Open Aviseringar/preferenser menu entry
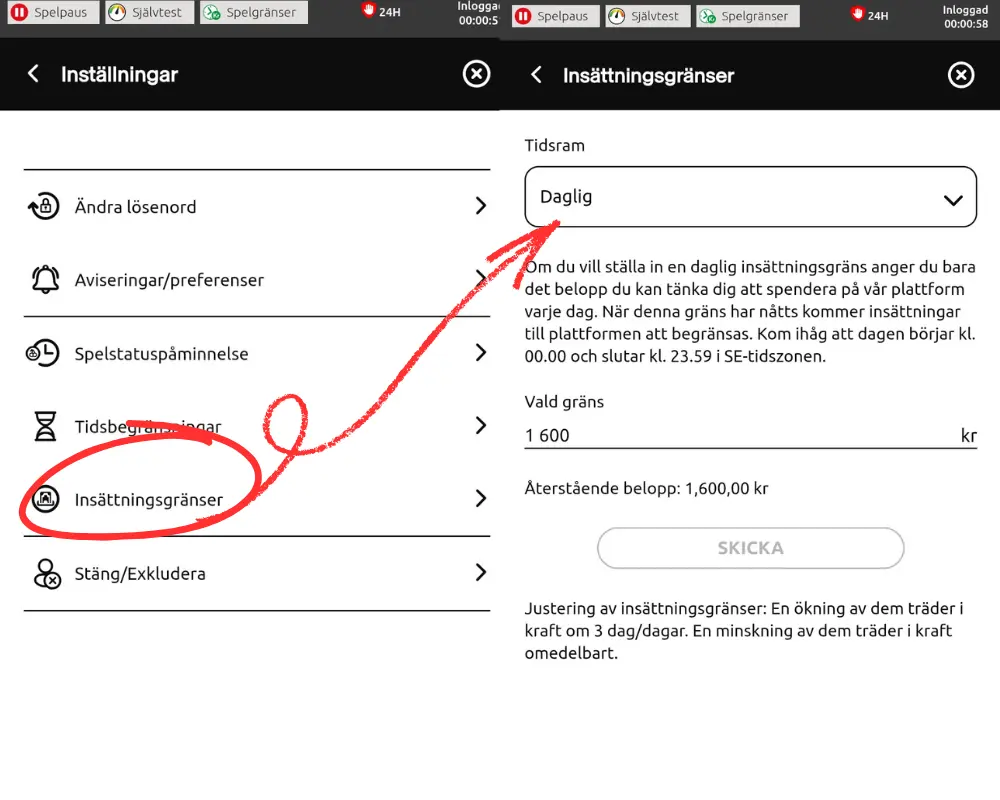The width and height of the screenshot is (1000, 800). pyautogui.click(x=257, y=279)
